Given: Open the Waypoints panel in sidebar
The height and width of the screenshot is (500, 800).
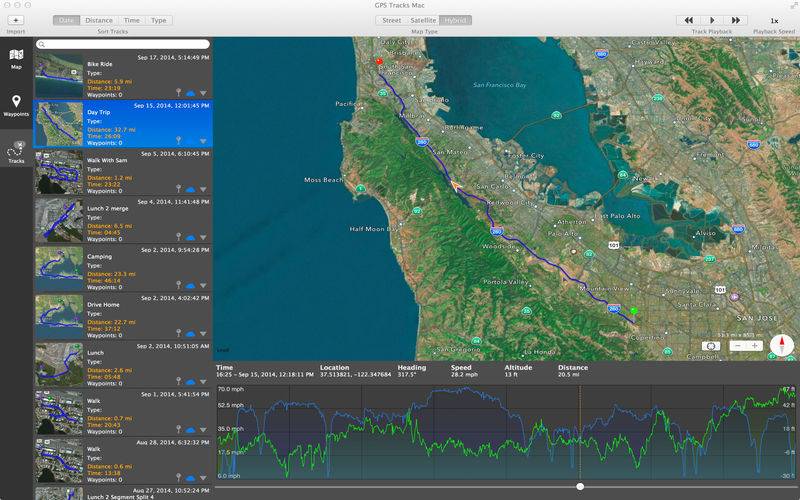Looking at the screenshot, I should [16, 105].
